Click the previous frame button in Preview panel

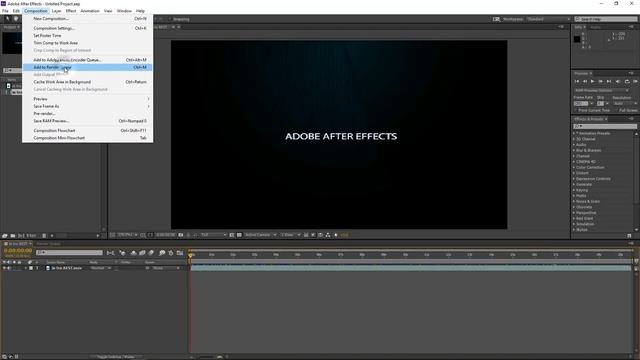(584, 82)
